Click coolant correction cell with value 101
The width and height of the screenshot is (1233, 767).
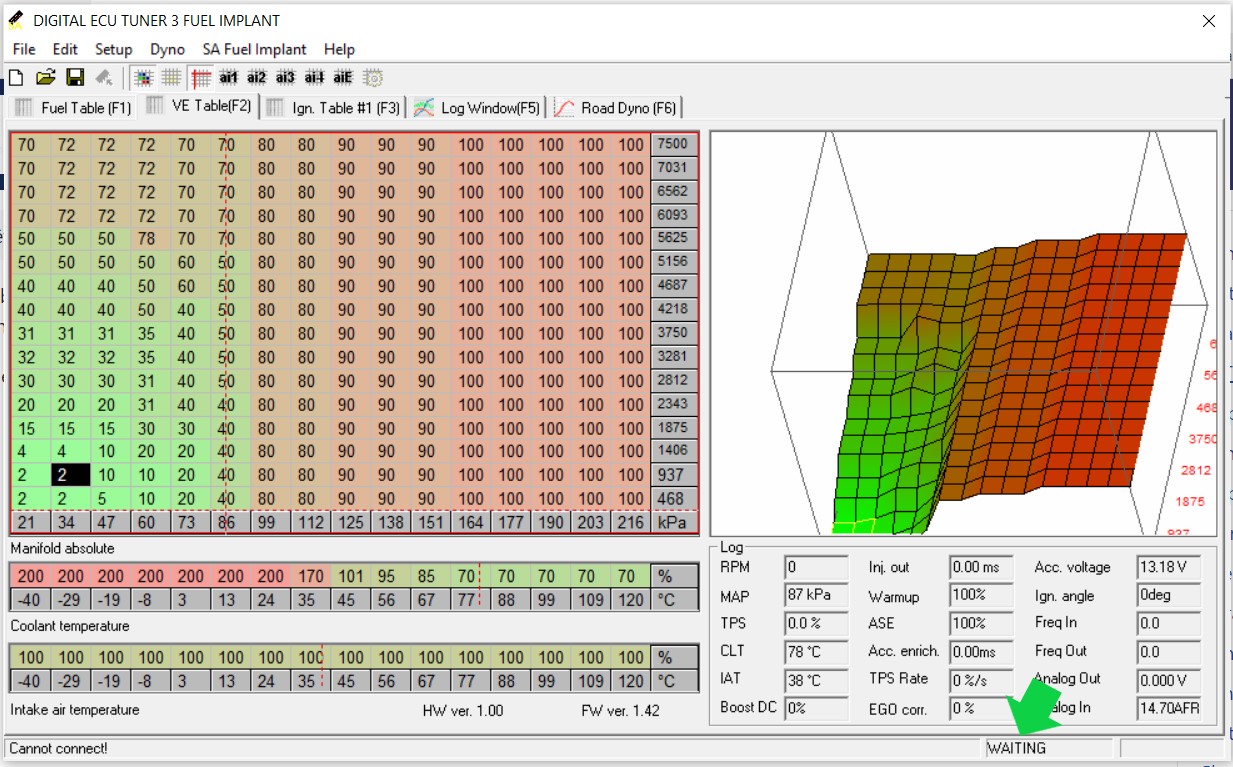pyautogui.click(x=350, y=576)
